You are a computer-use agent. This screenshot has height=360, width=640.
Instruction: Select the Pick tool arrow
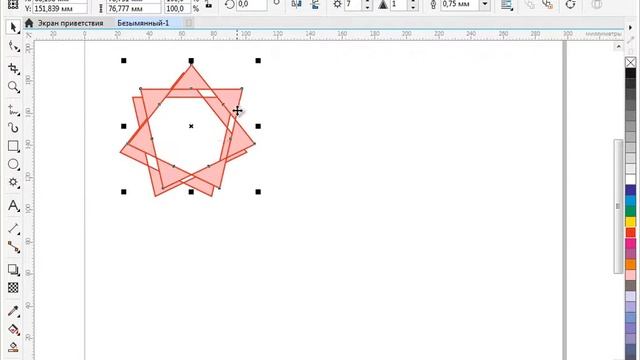coord(13,27)
